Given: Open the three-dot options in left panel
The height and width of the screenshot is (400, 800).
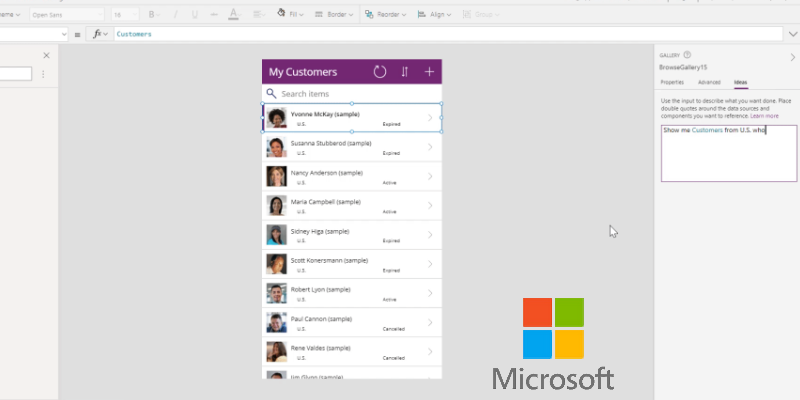Looking at the screenshot, I should click(x=42, y=75).
